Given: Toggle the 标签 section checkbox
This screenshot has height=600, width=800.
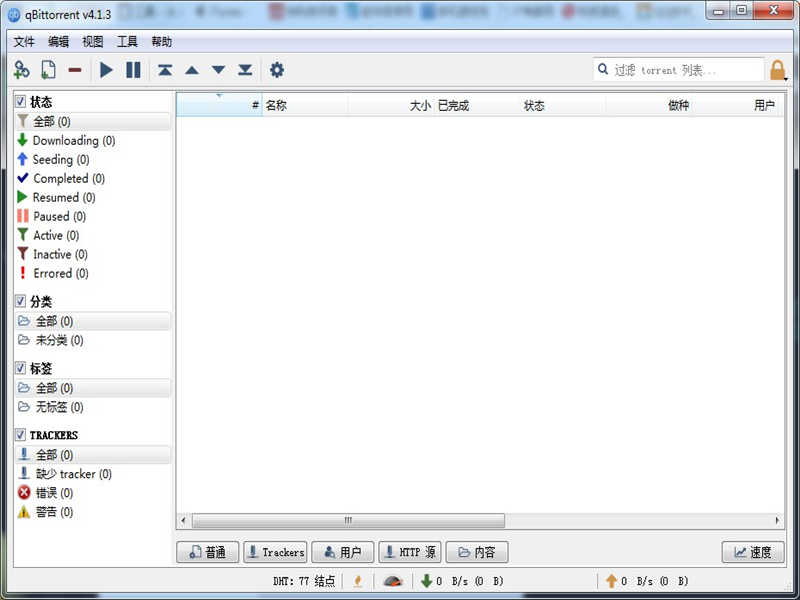Looking at the screenshot, I should (20, 368).
